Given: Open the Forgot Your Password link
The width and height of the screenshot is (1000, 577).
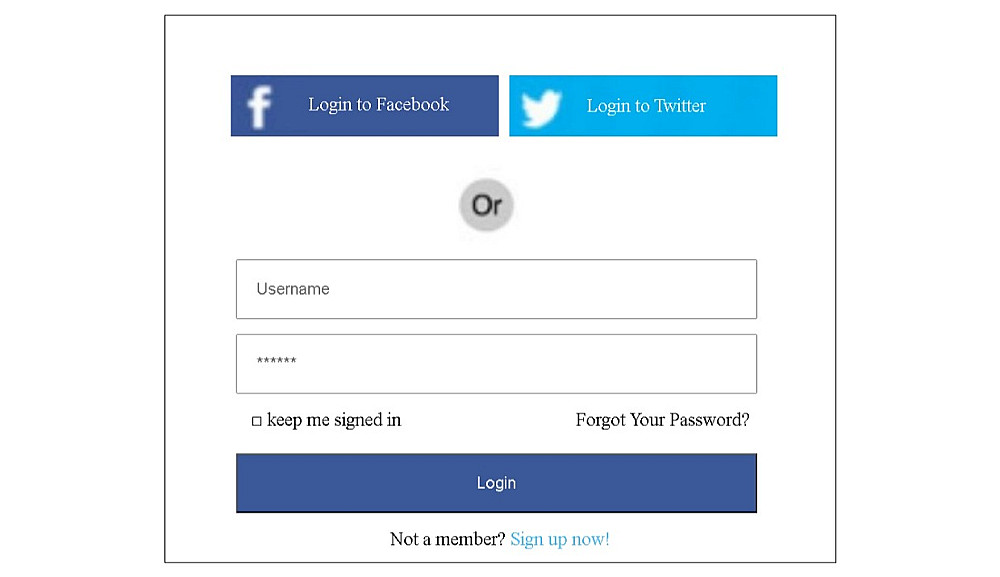Looking at the screenshot, I should [x=662, y=420].
